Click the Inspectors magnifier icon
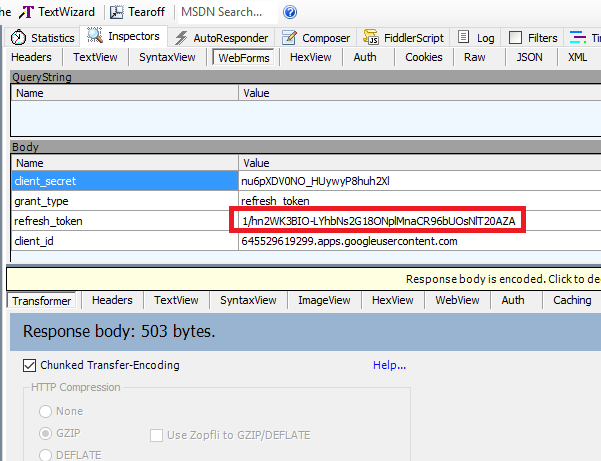This screenshot has width=601, height=461. 95,35
